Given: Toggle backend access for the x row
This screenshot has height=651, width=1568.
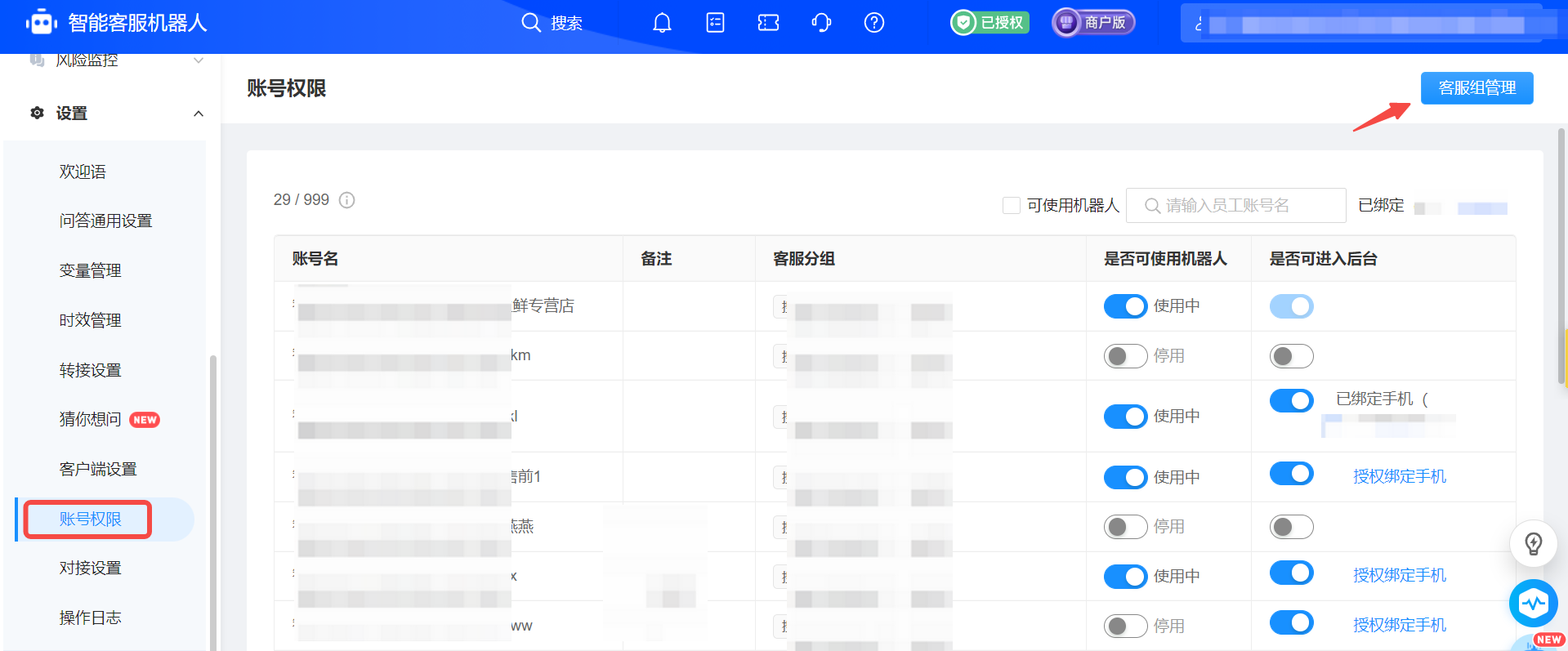Looking at the screenshot, I should pyautogui.click(x=1291, y=573).
